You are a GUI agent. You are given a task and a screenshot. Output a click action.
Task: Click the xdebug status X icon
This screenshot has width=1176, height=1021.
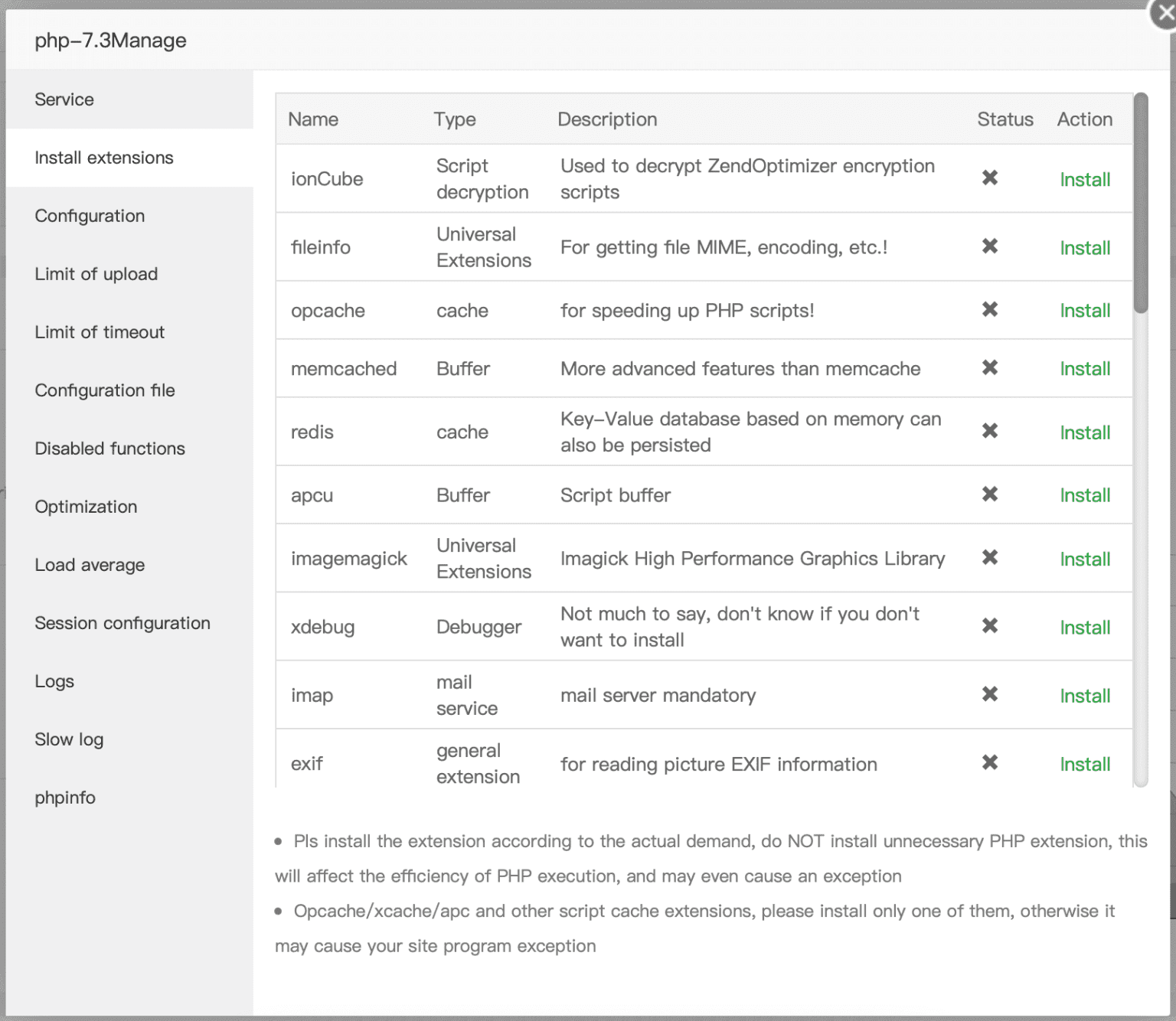pyautogui.click(x=989, y=627)
